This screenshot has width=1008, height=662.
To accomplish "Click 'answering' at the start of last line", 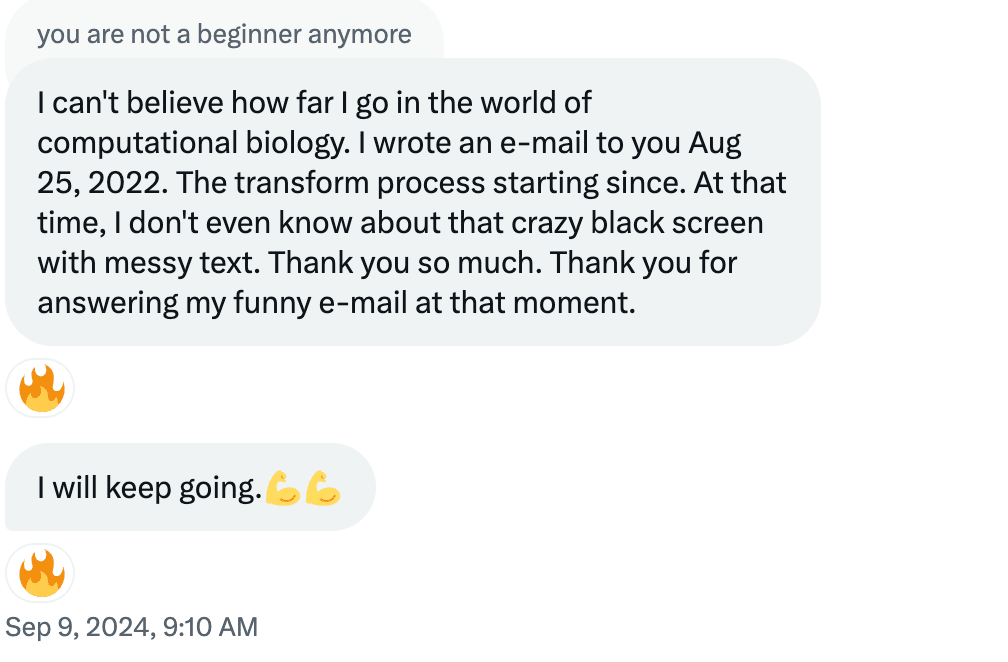I will (x=108, y=303).
